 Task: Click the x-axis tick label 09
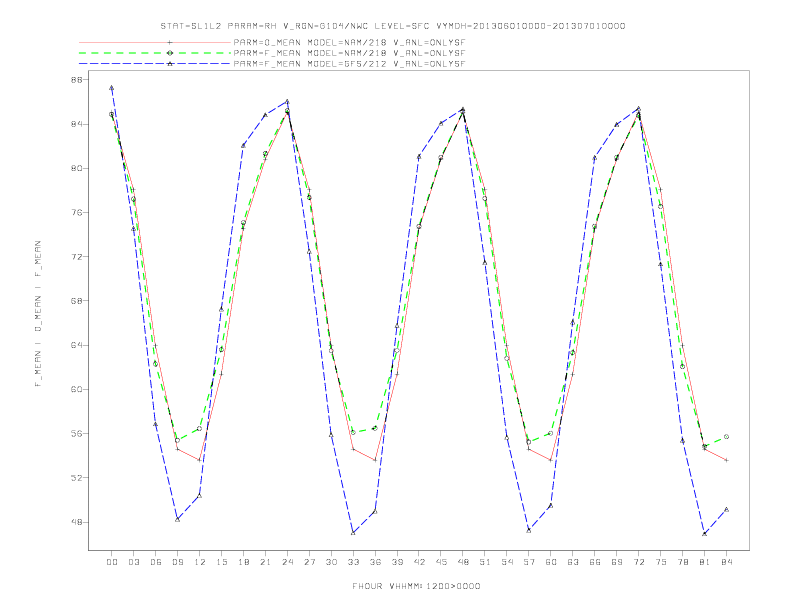pyautogui.click(x=177, y=562)
